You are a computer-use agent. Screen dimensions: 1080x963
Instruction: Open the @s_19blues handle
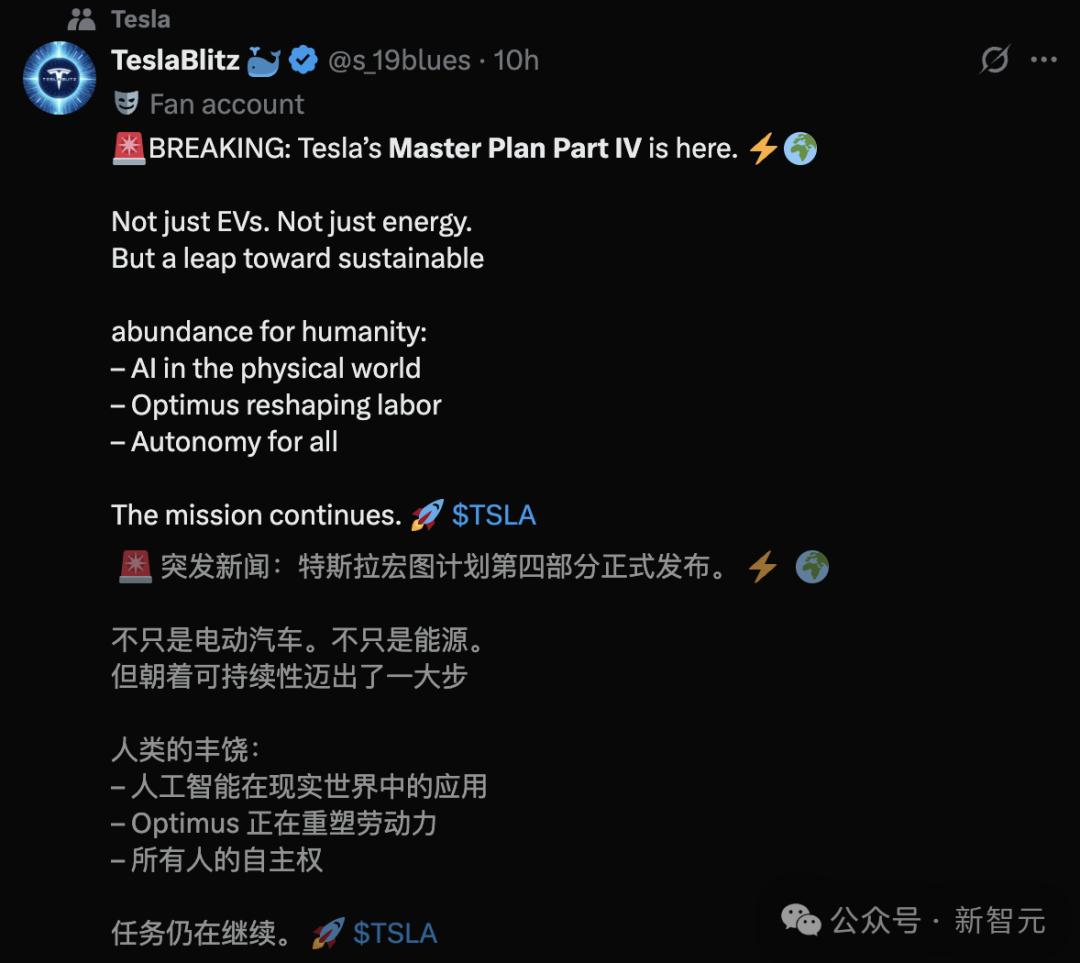click(x=399, y=60)
